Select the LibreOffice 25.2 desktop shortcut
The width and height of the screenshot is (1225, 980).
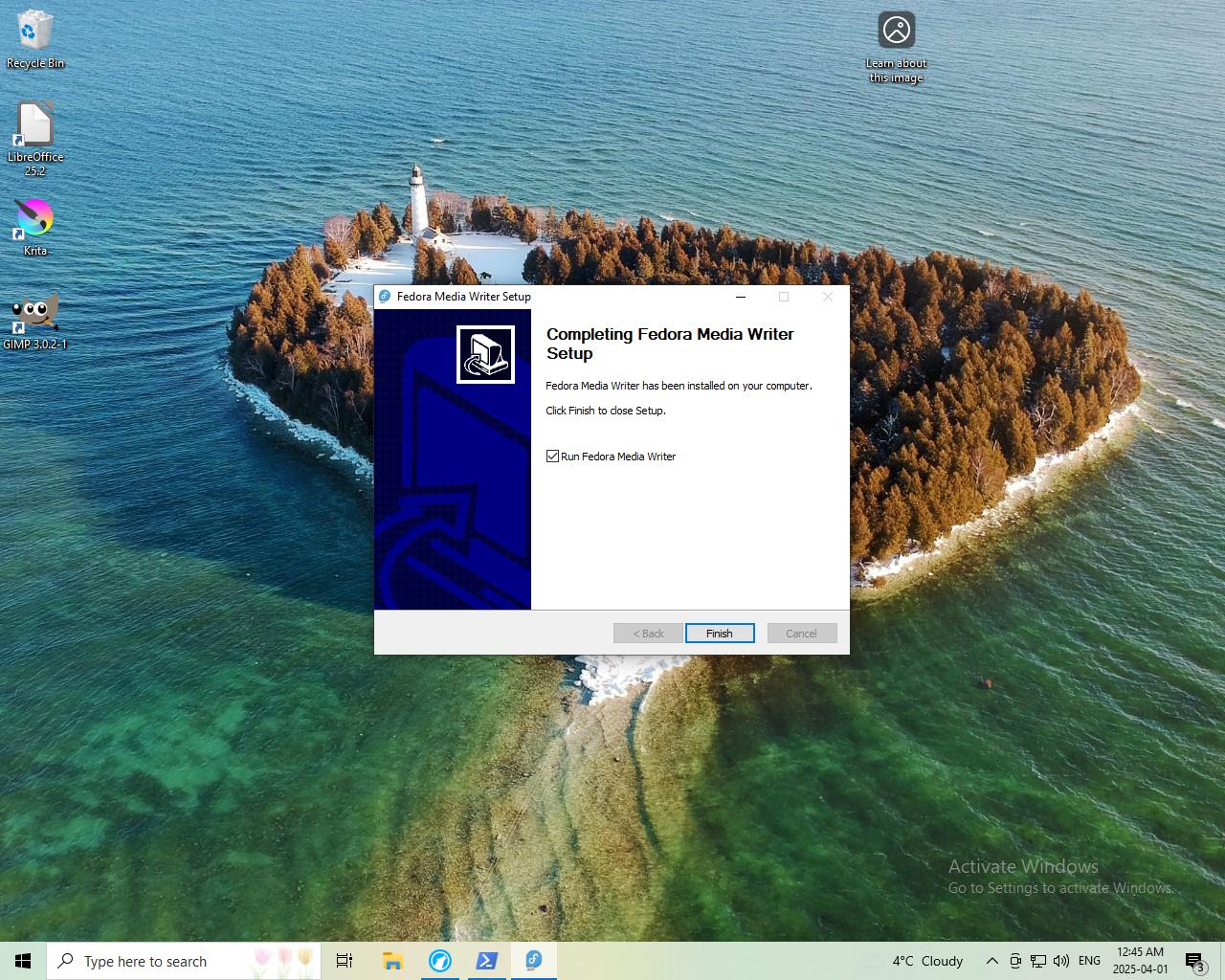35,139
